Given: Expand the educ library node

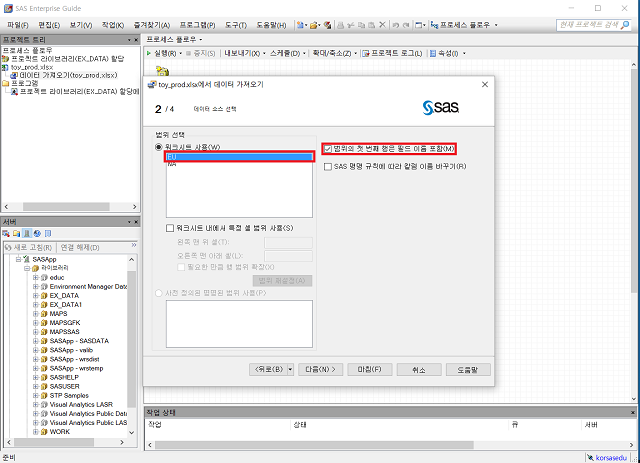Looking at the screenshot, I should point(36,278).
